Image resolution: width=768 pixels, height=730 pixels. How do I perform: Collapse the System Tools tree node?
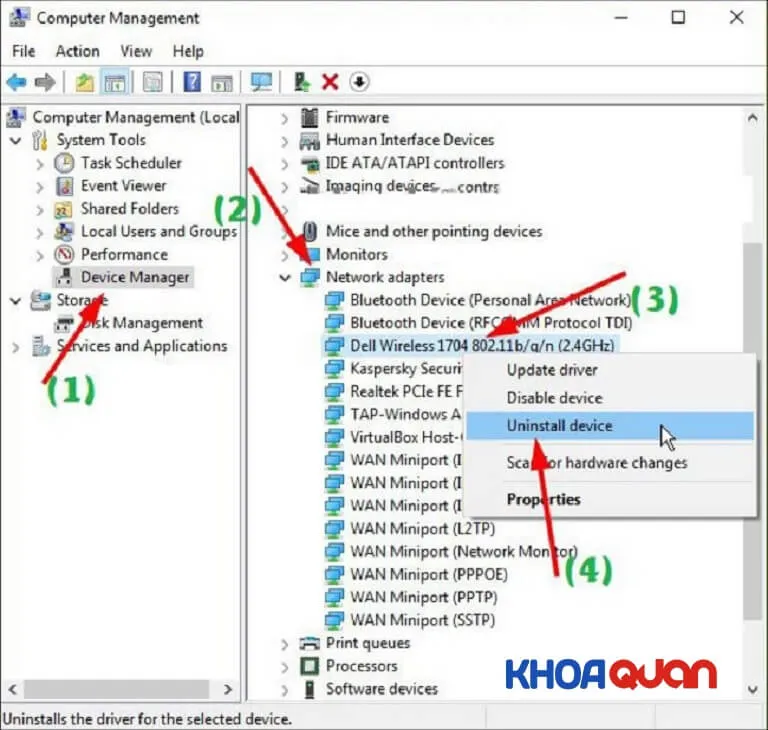tap(16, 140)
